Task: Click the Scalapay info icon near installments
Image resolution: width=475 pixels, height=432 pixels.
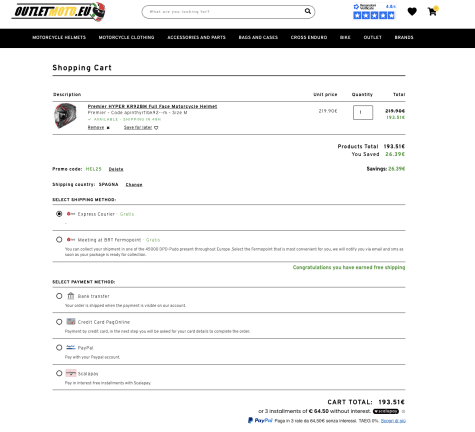Action: [403, 411]
